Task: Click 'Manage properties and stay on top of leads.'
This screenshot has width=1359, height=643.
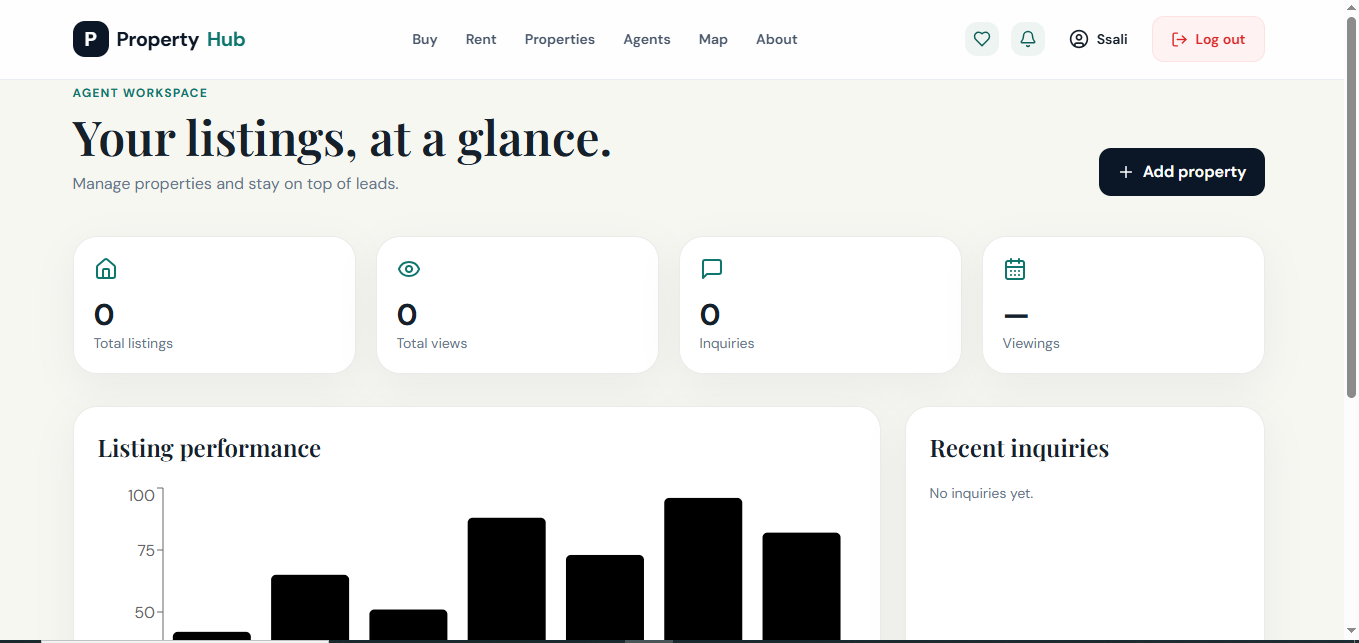Action: coord(236,184)
